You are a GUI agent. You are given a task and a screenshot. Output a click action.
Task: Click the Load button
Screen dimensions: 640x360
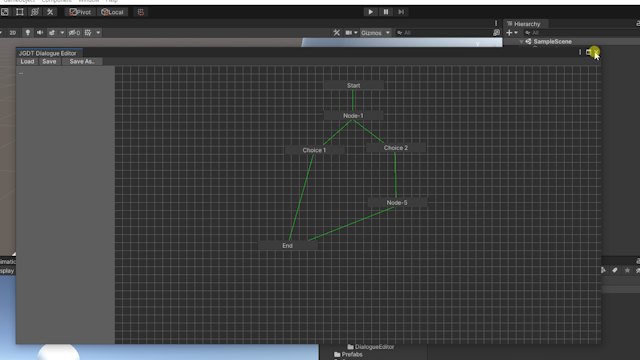pos(27,62)
